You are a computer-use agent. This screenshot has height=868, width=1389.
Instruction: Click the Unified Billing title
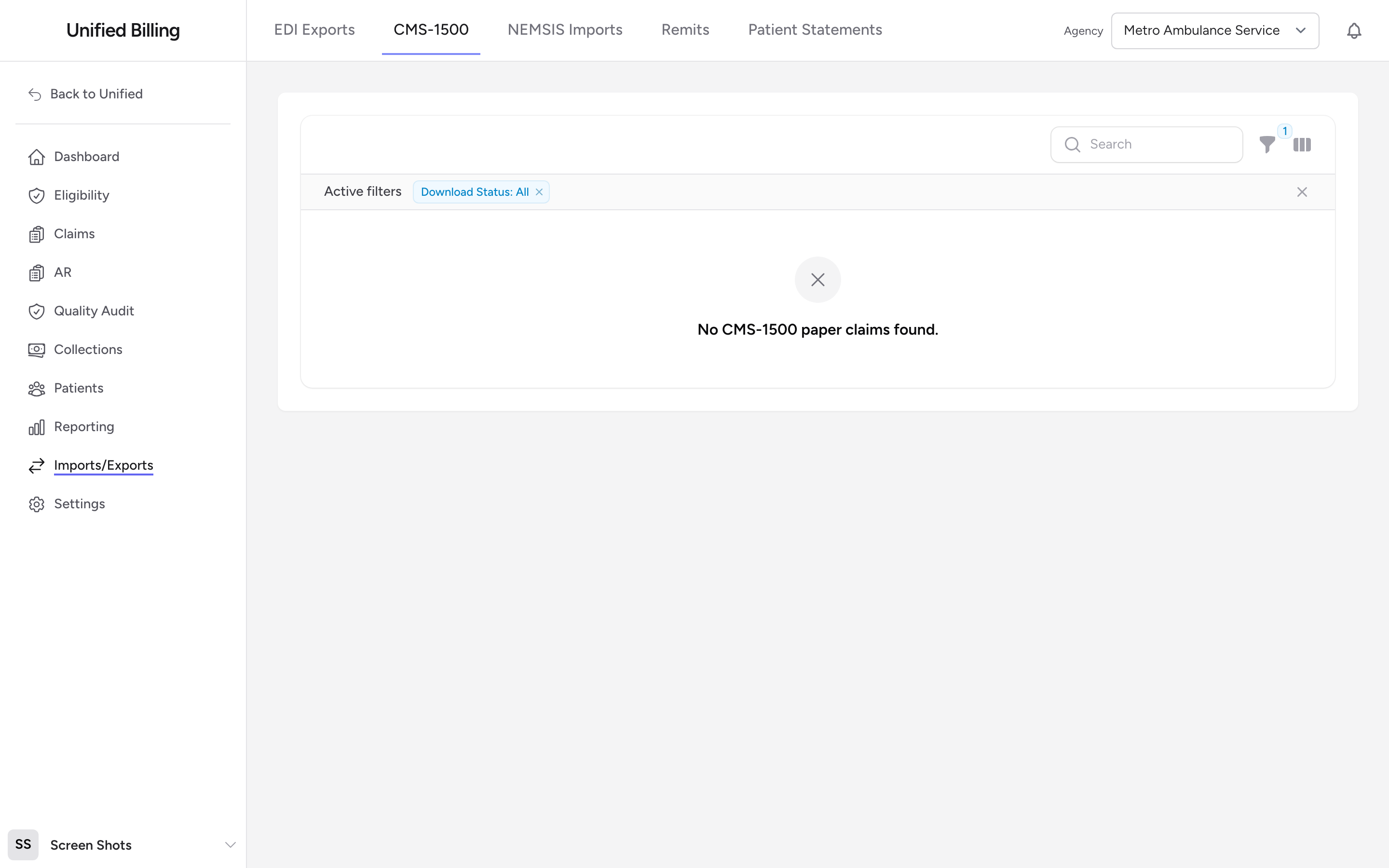click(x=123, y=30)
